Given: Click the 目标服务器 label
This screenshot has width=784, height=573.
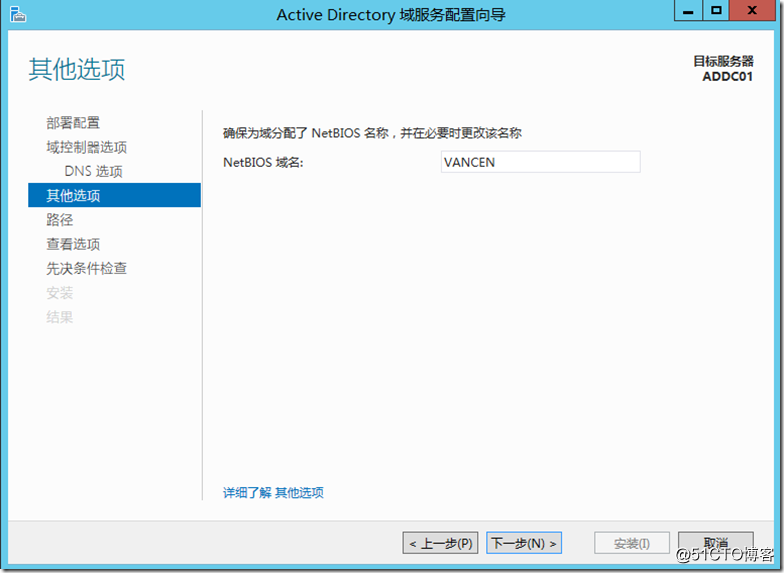Looking at the screenshot, I should 723,61.
